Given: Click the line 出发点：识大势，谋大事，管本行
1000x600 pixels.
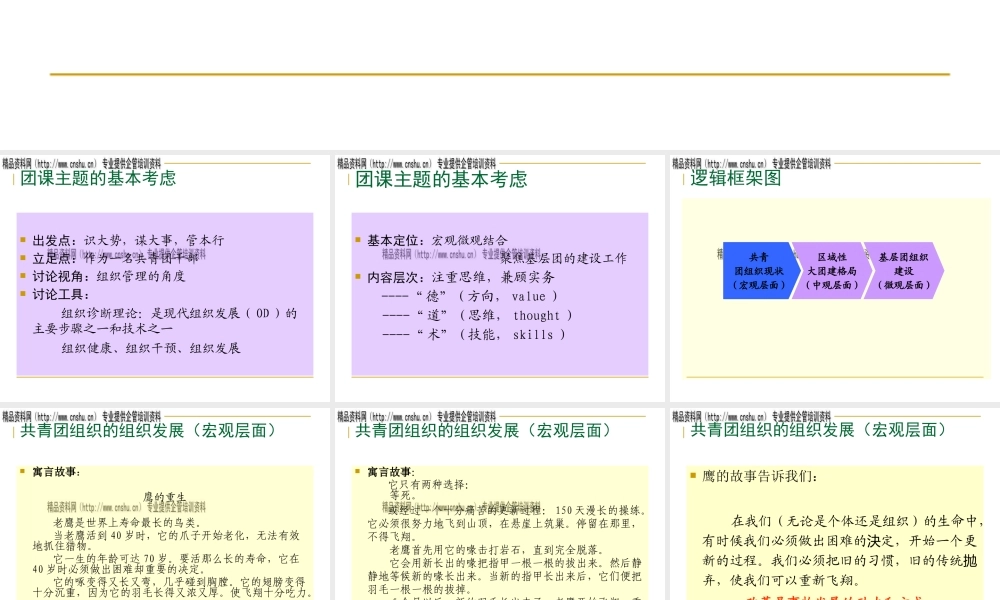Looking at the screenshot, I should tap(128, 240).
